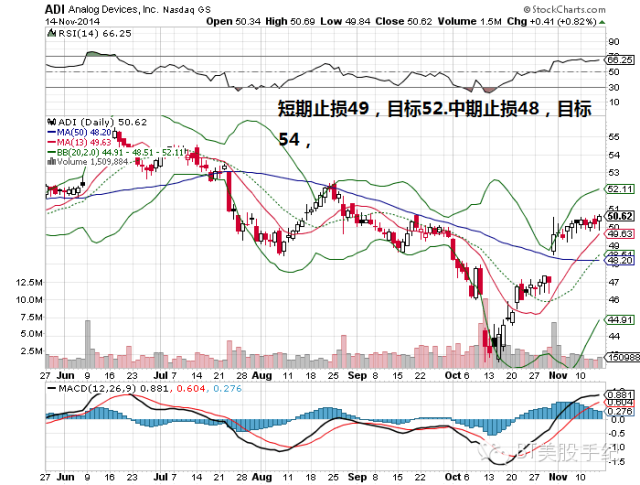Click the candlestick icon beside ADI (Daily)

(52, 122)
